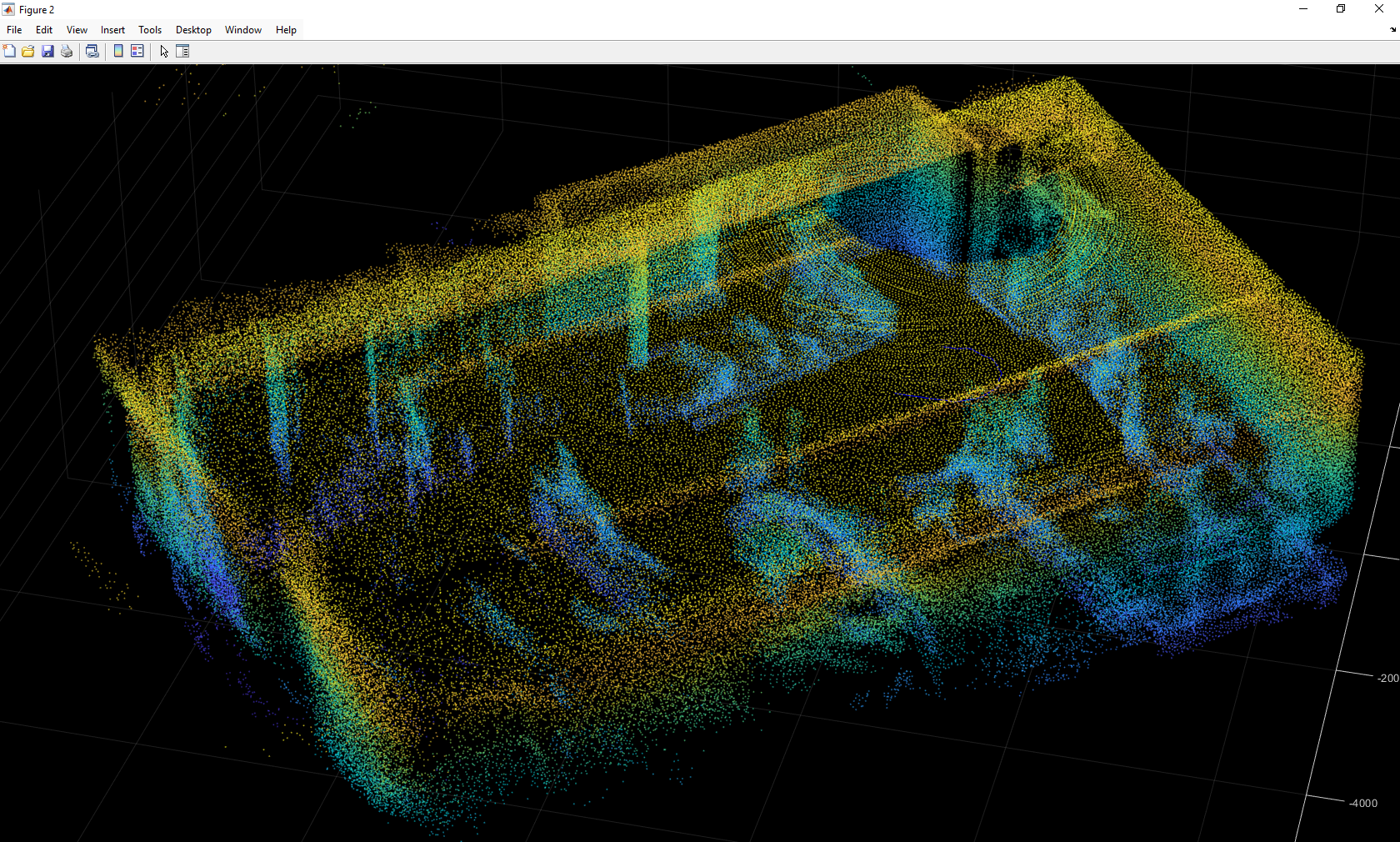This screenshot has width=1400, height=842.
Task: Toggle the Edit Plot arrow tool
Action: (x=164, y=52)
